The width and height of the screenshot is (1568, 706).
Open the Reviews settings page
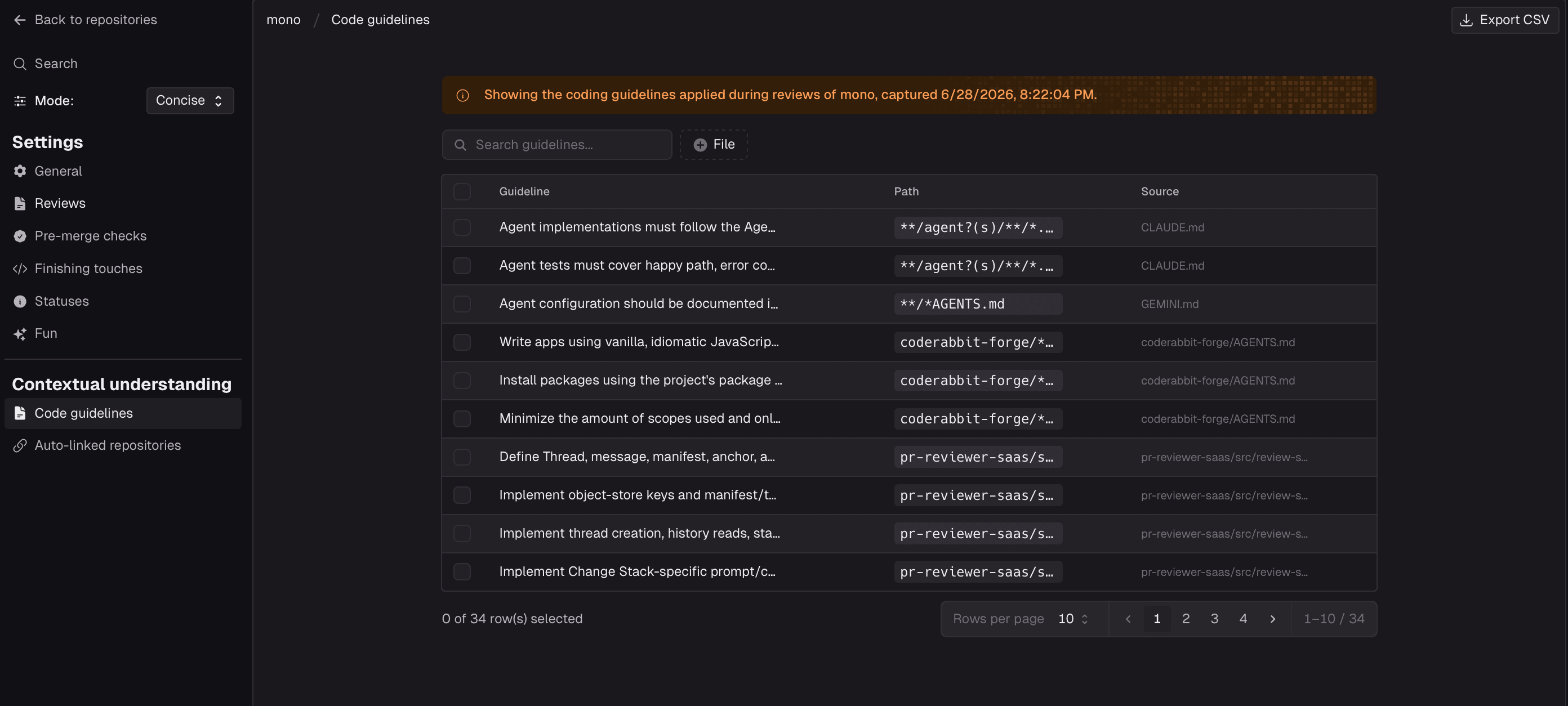coord(123,204)
